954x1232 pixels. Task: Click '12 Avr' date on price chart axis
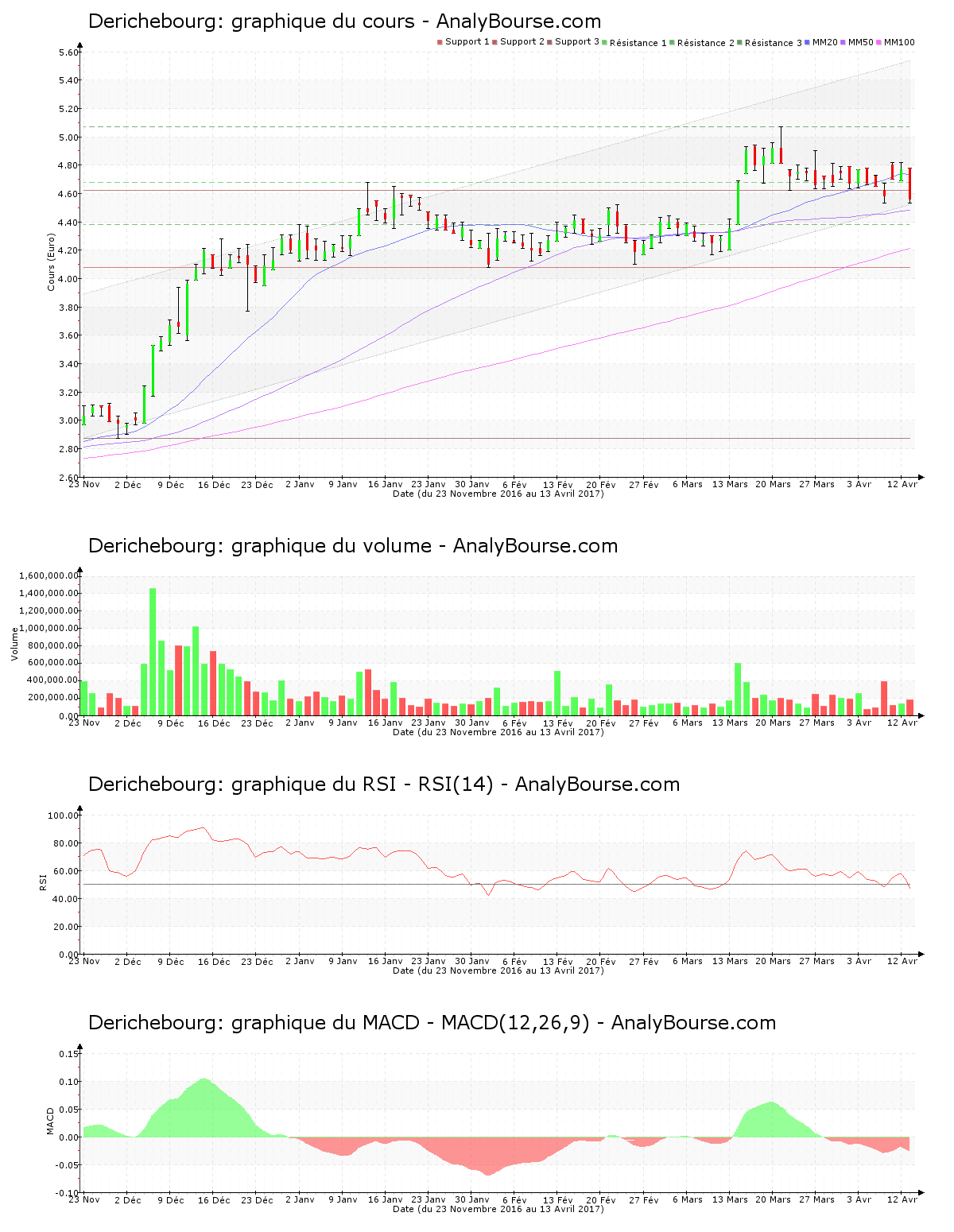point(902,484)
